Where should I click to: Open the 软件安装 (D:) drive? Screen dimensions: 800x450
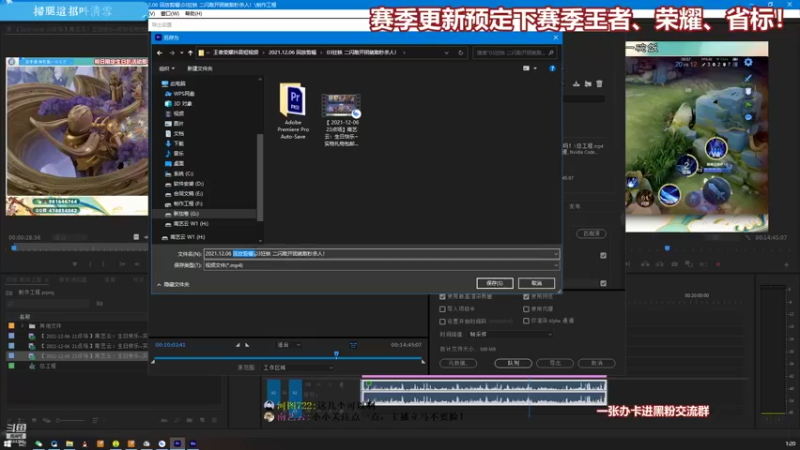184,184
